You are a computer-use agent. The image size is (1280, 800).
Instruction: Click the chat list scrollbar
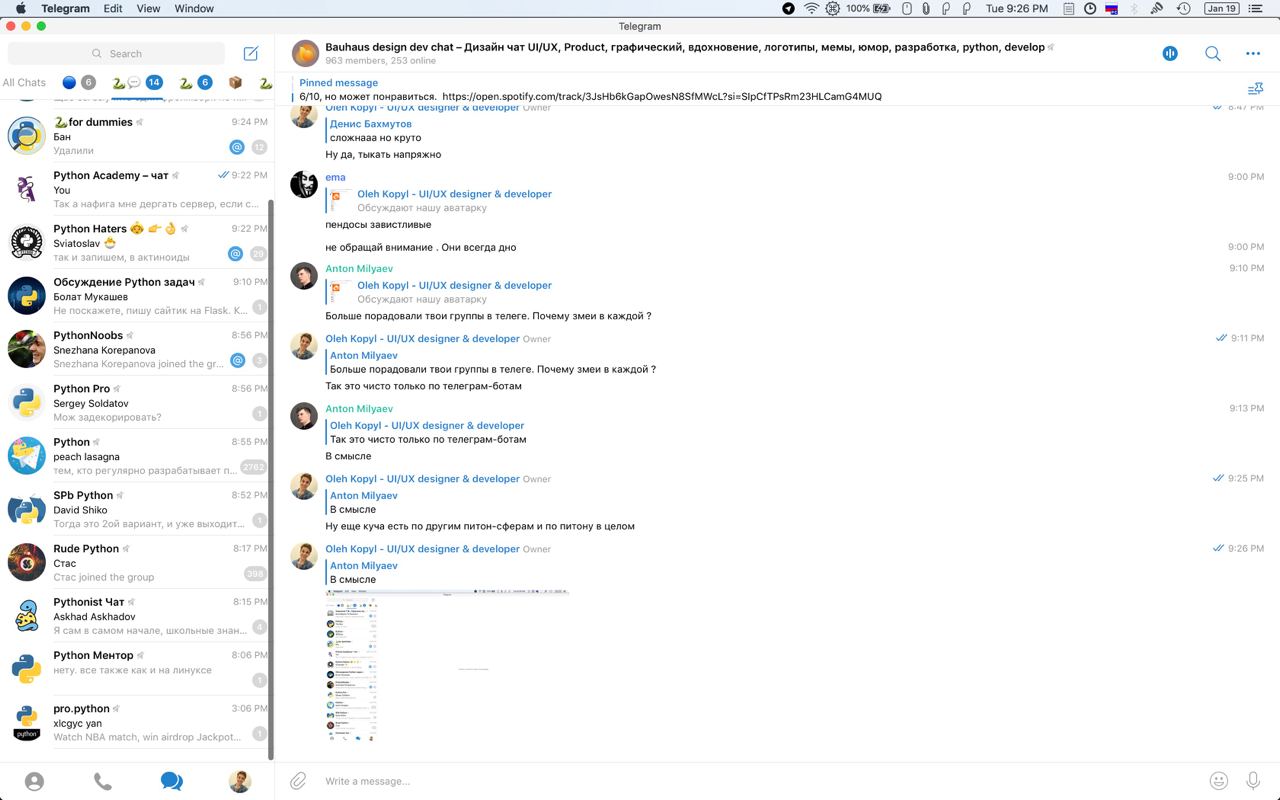(x=271, y=478)
